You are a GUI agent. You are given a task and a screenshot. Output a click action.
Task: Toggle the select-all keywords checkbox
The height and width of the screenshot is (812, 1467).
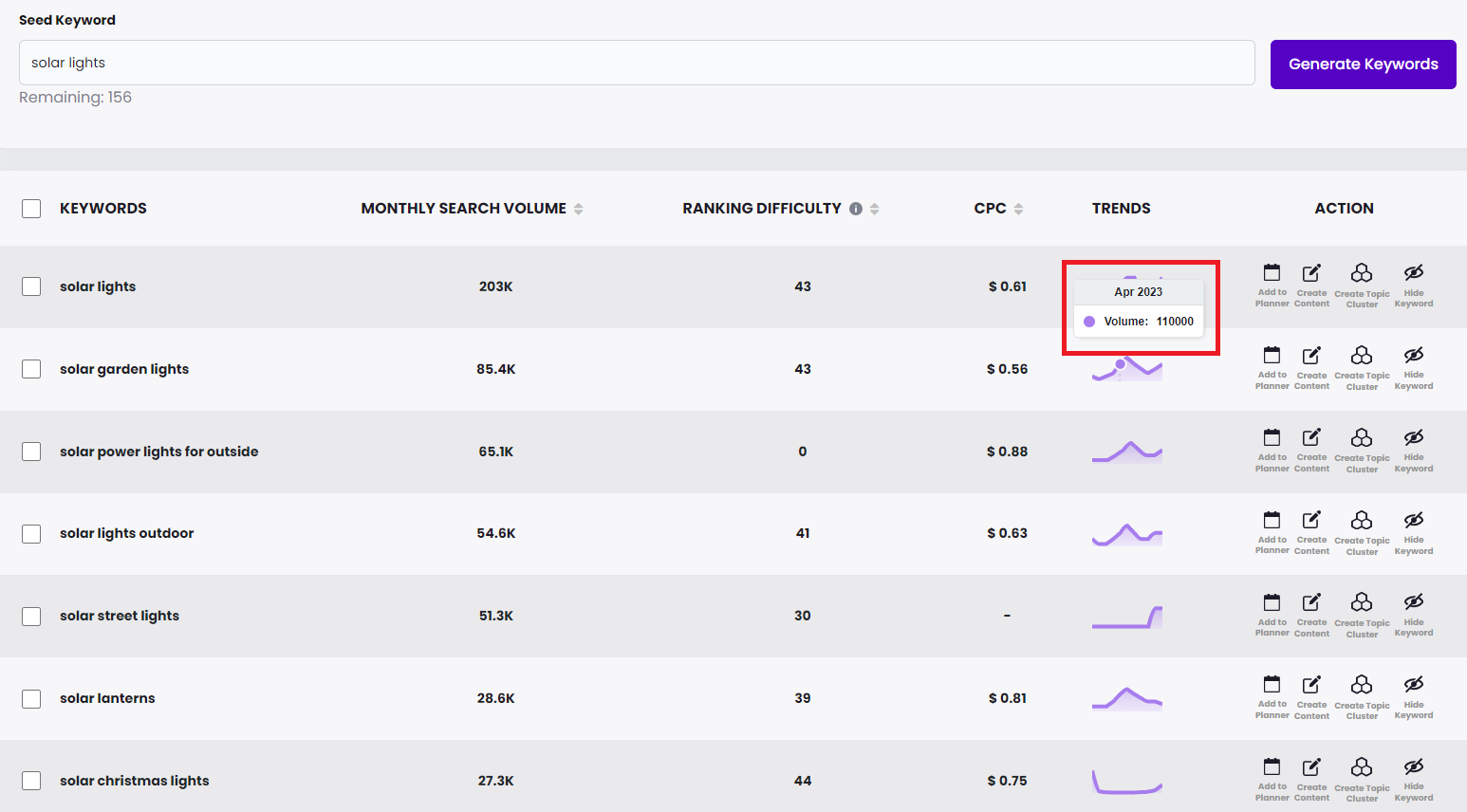pos(31,209)
